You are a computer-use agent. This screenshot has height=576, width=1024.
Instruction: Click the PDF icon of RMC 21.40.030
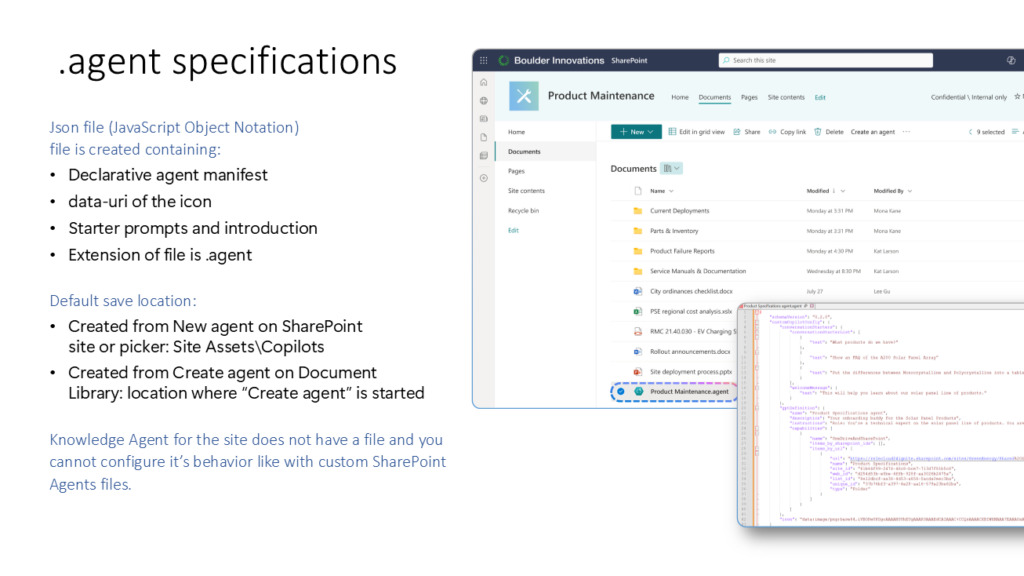click(x=637, y=332)
